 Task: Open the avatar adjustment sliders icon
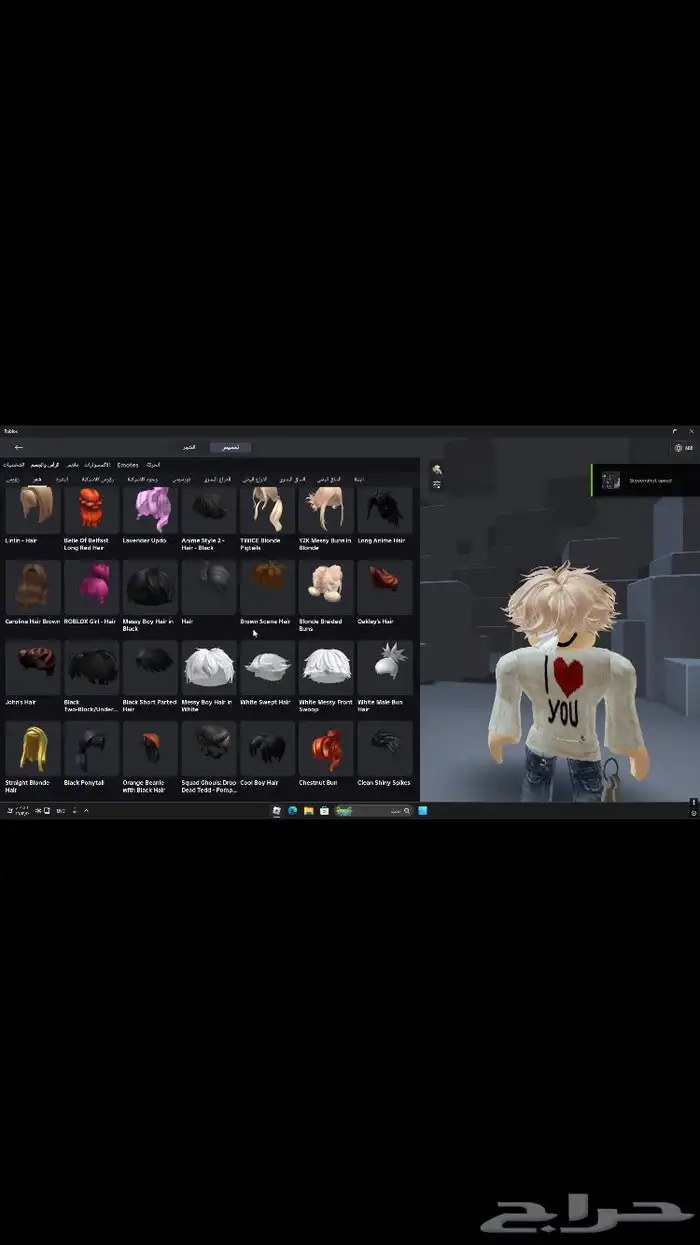437,484
